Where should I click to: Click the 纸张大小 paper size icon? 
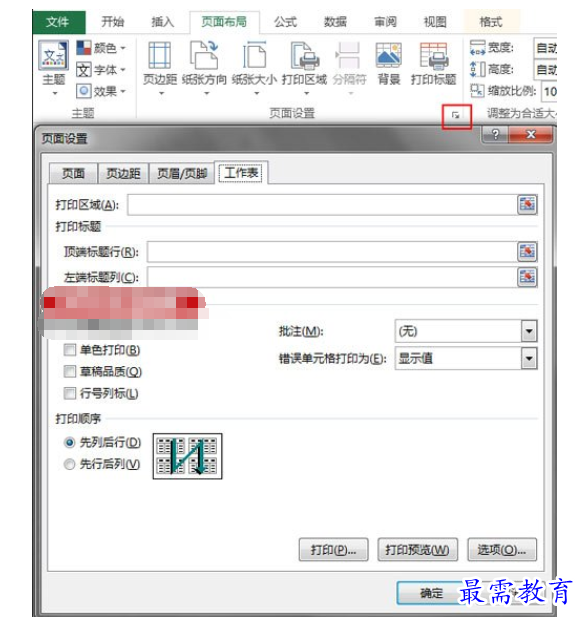[x=254, y=56]
